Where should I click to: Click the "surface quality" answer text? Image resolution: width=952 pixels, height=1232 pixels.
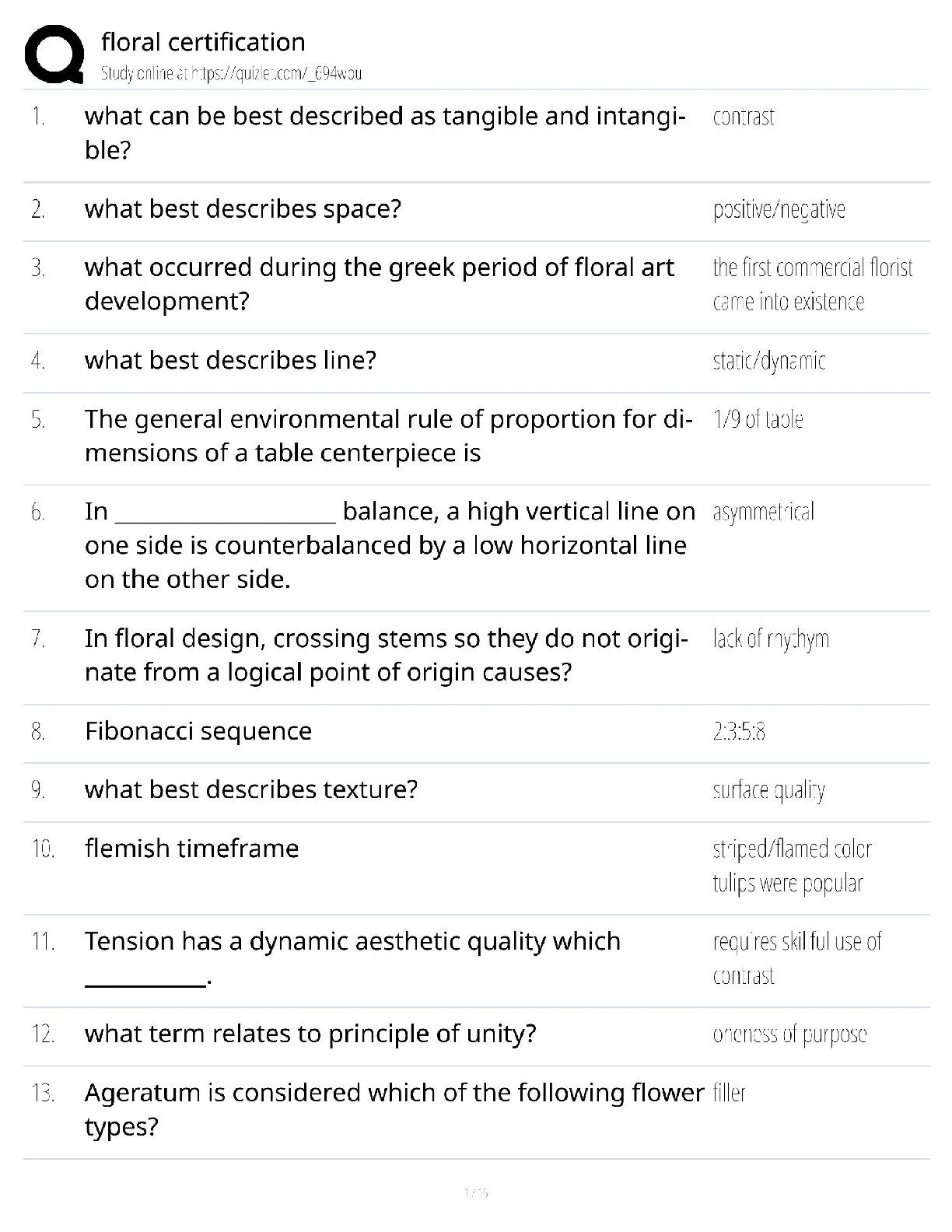pyautogui.click(x=768, y=790)
